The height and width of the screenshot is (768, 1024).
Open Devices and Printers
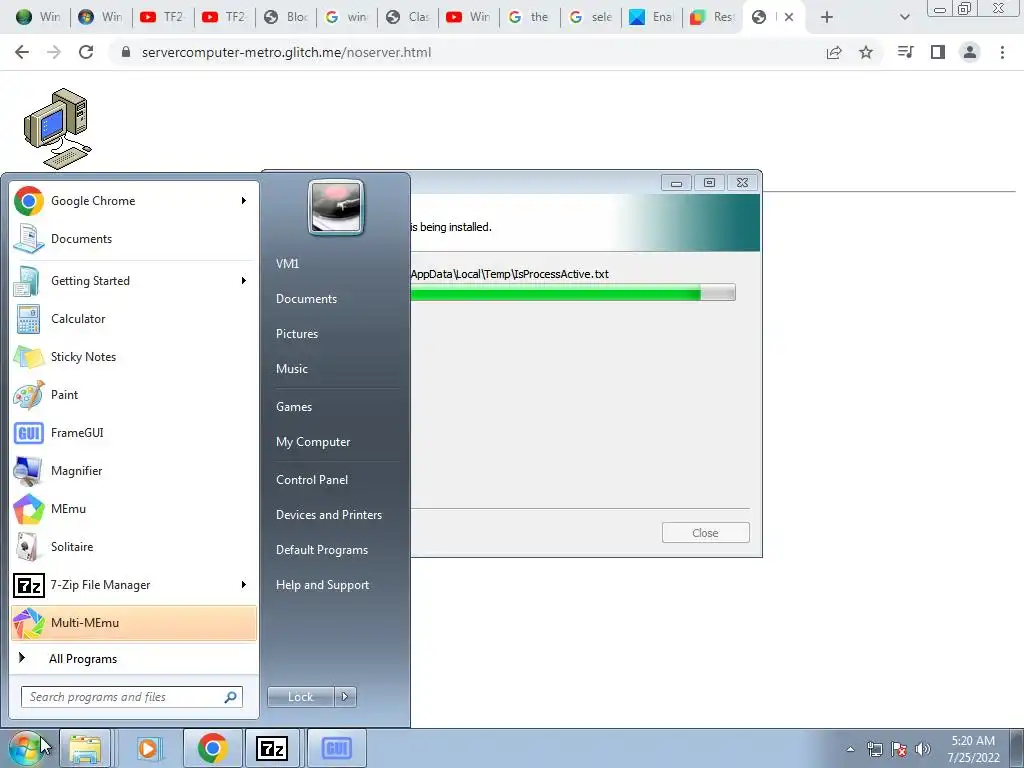pos(328,515)
